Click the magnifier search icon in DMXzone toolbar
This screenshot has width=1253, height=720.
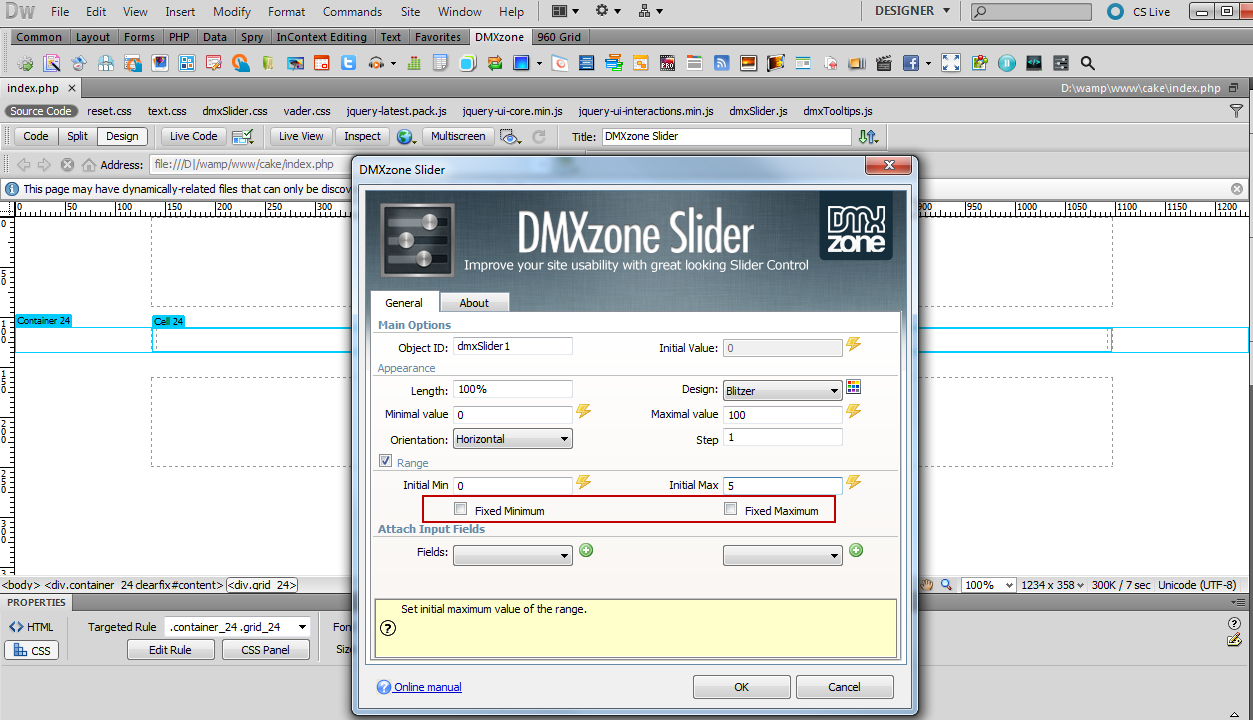[x=1088, y=63]
